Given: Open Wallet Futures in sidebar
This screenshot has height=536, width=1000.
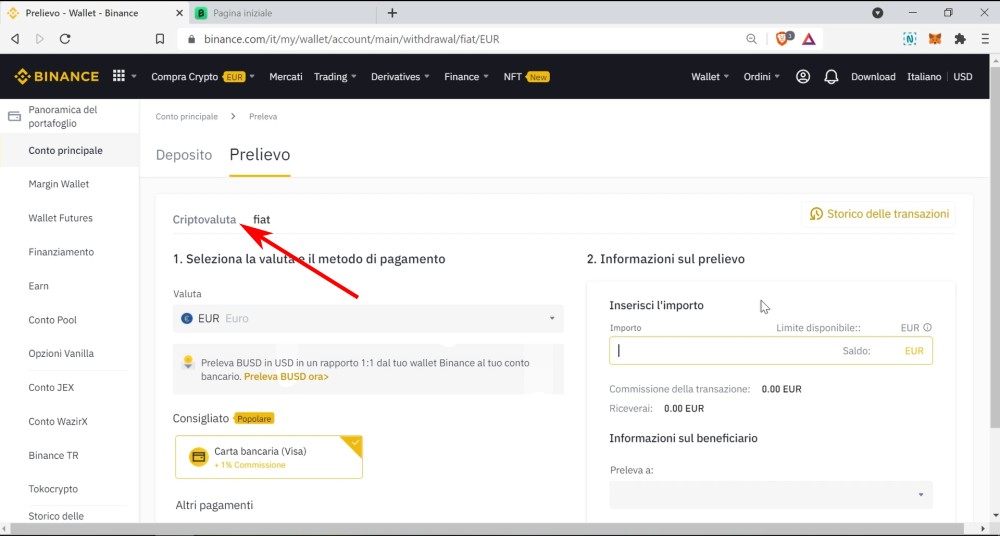Looking at the screenshot, I should pyautogui.click(x=61, y=218).
